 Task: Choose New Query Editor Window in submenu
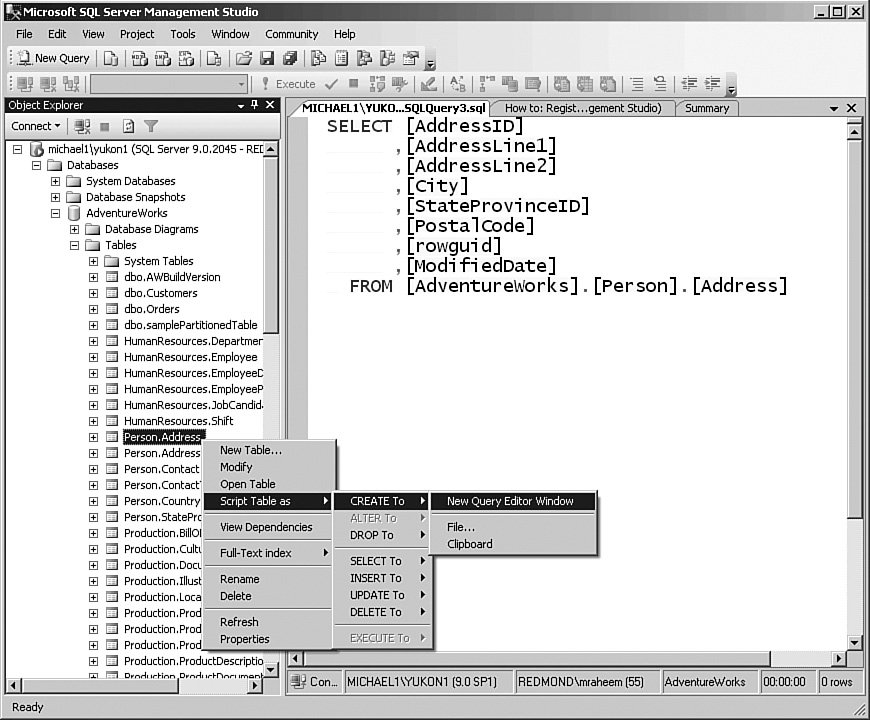point(513,501)
